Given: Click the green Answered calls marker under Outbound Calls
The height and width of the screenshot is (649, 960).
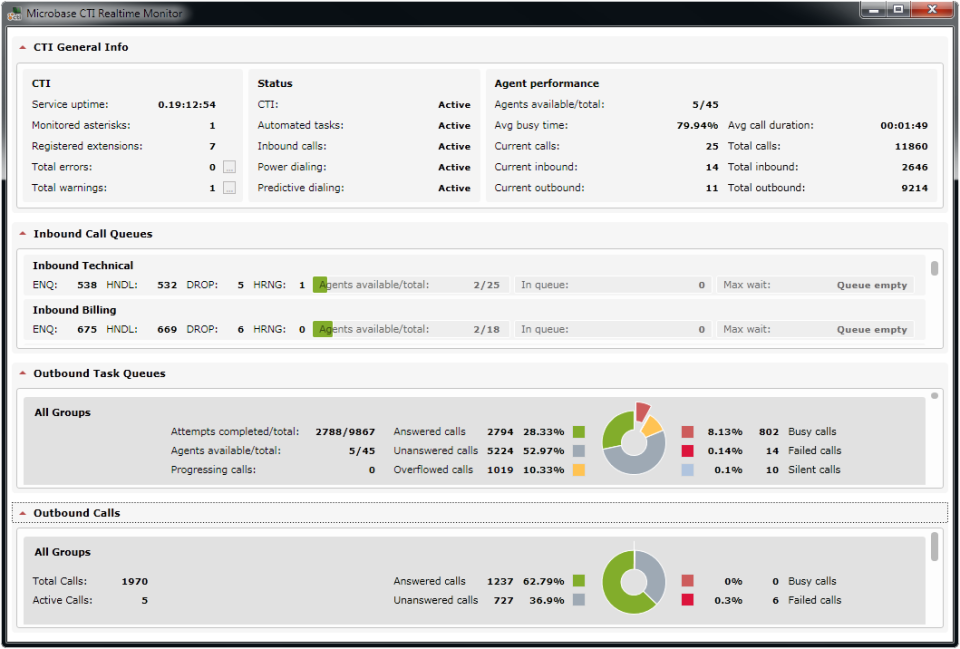Looking at the screenshot, I should [578, 581].
